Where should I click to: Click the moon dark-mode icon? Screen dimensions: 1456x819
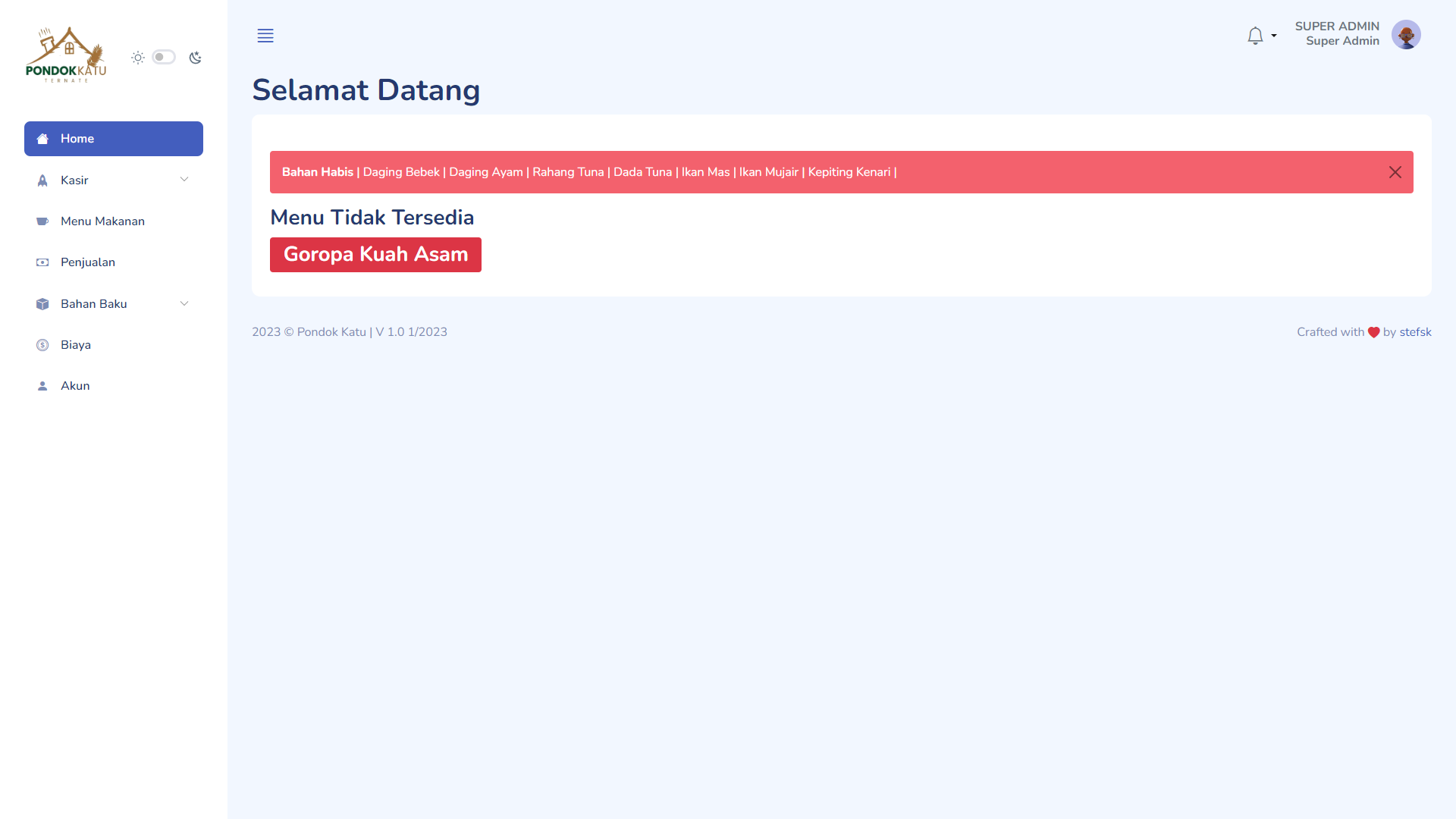[196, 58]
